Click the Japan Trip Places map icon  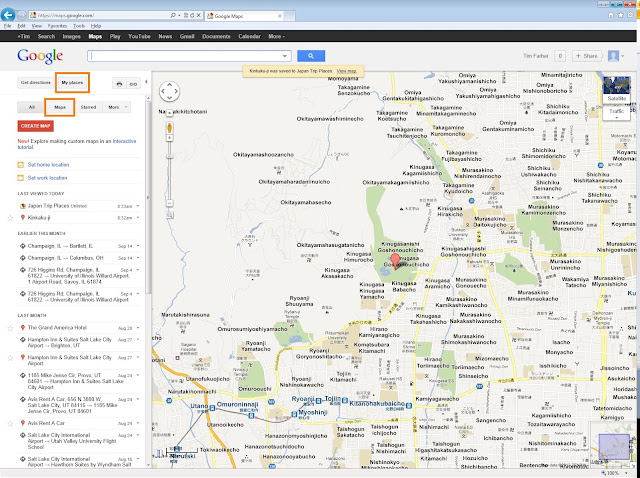23,206
